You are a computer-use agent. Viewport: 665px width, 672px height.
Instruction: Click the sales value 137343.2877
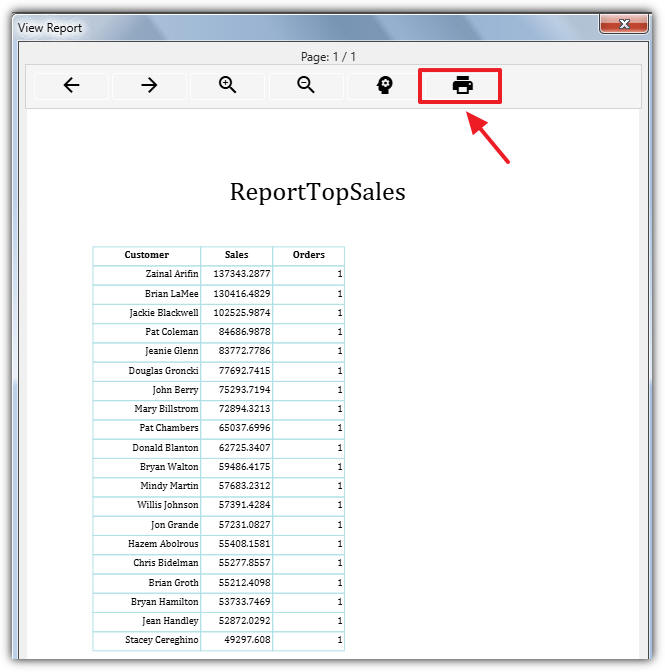[x=242, y=274]
